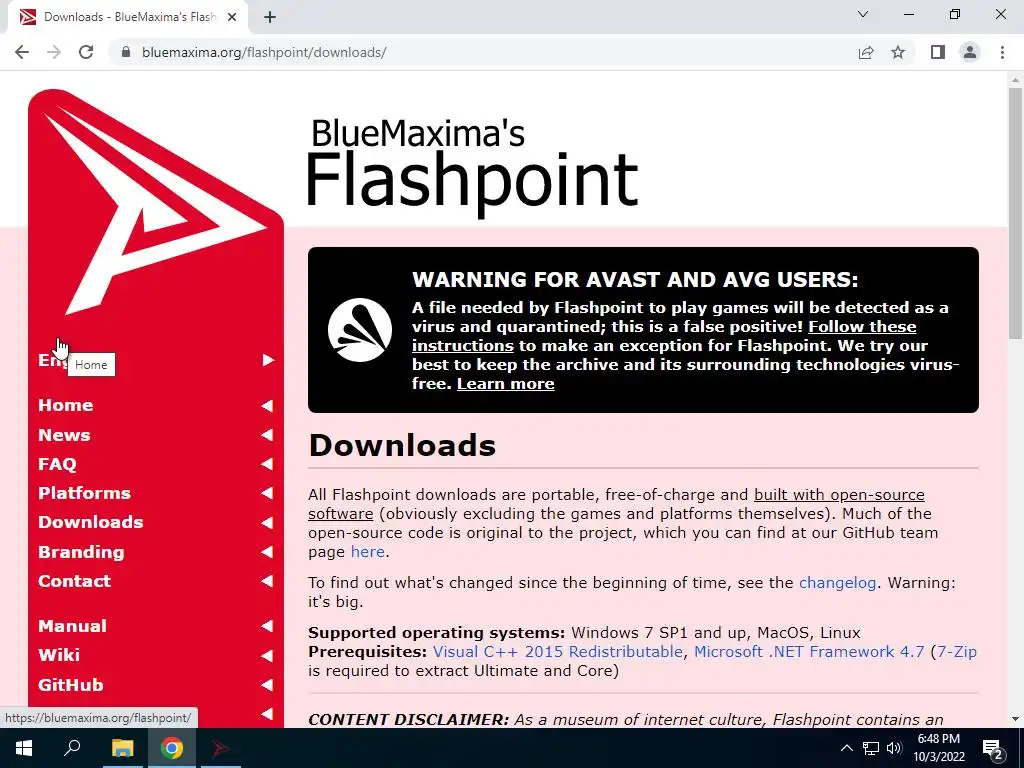
Task: Expand the language selector arrow
Action: 268,360
